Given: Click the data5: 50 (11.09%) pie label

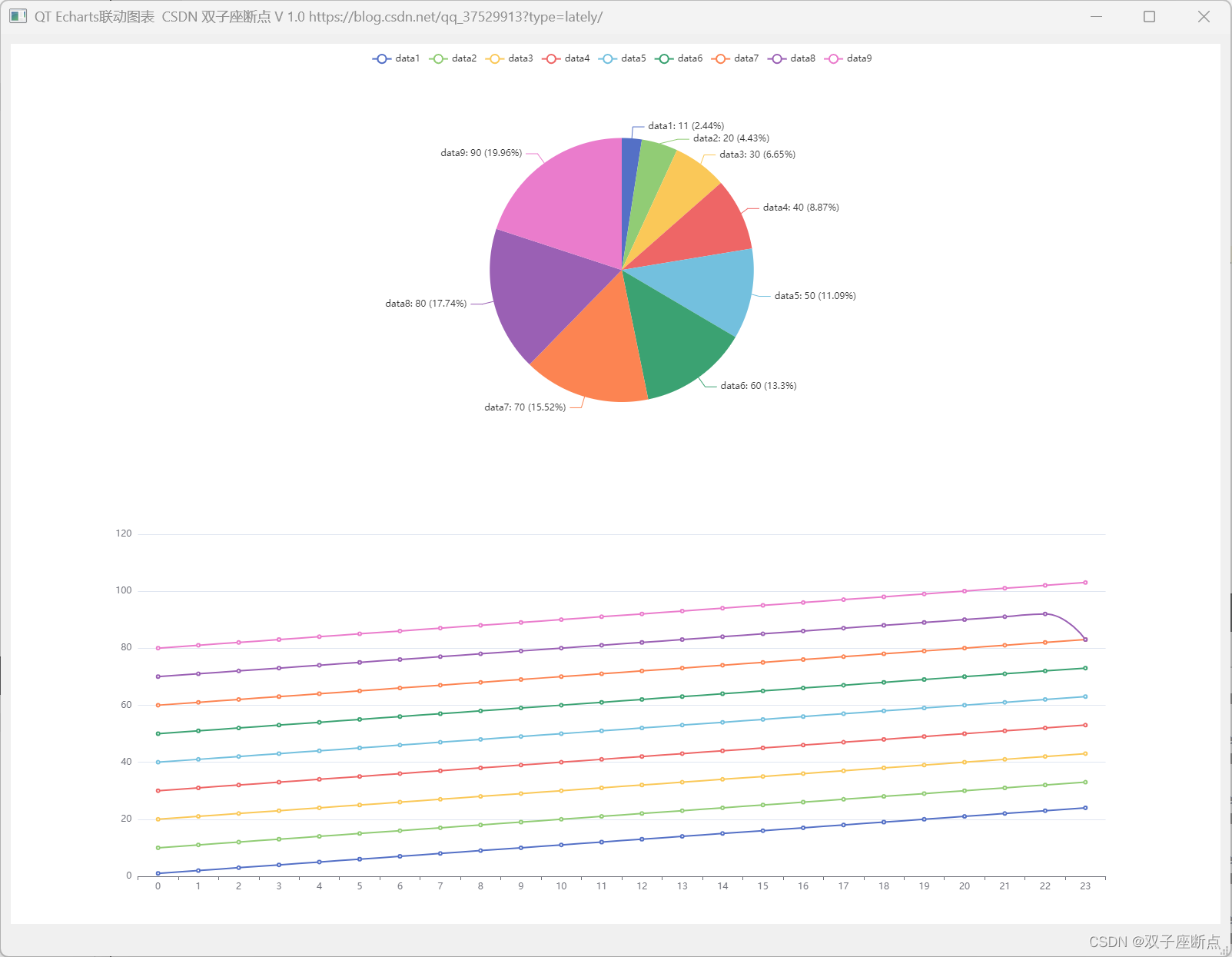Looking at the screenshot, I should [816, 295].
